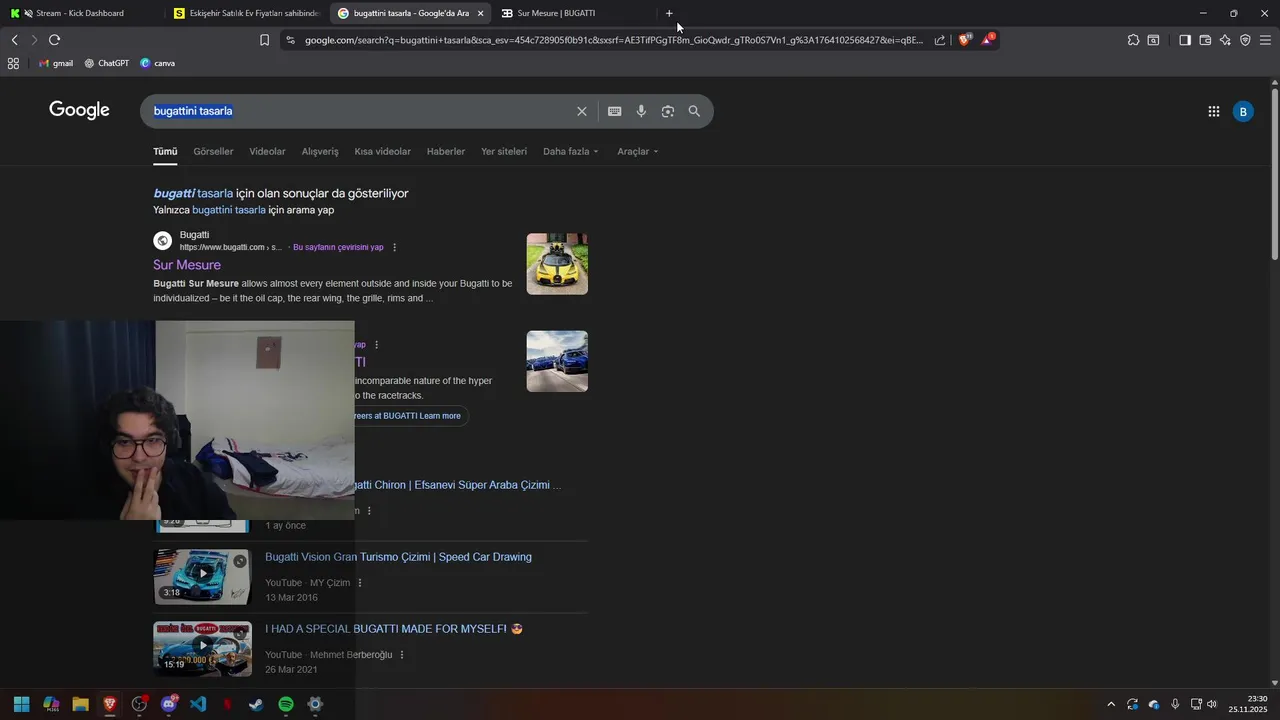Open the Google apps grid
This screenshot has width=1280, height=720.
1213,112
